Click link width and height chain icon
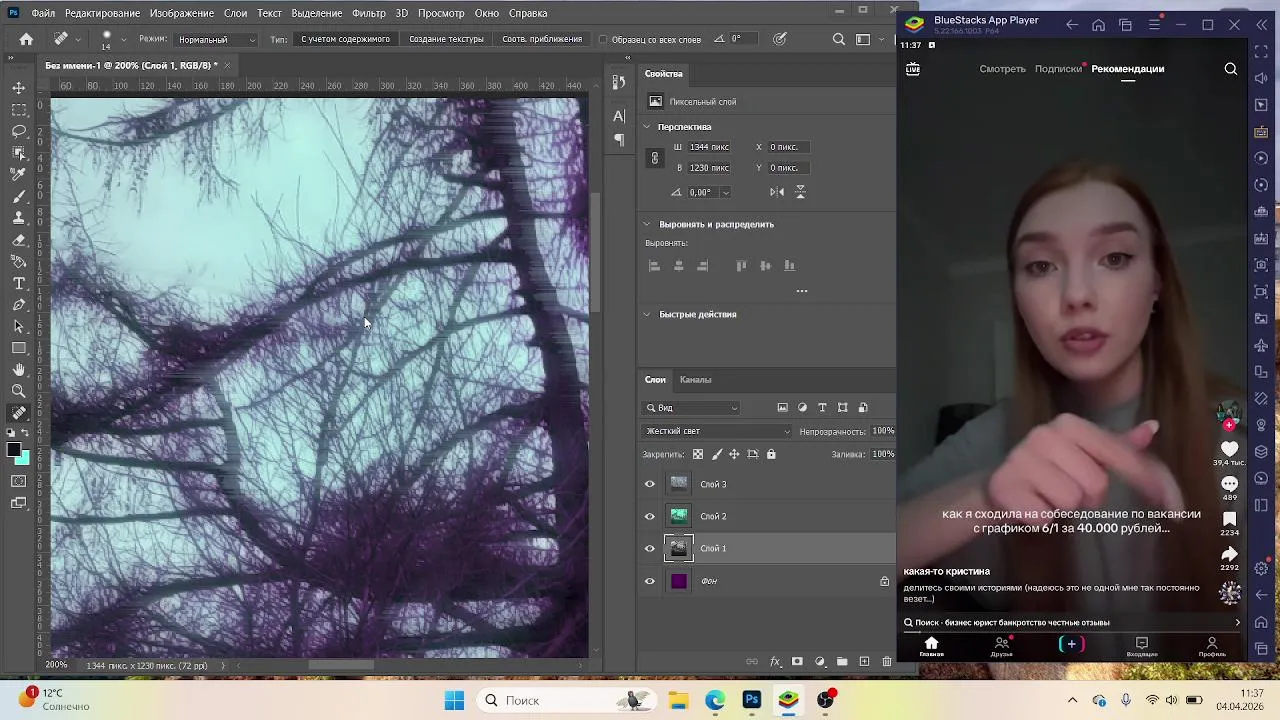Image resolution: width=1280 pixels, height=720 pixels. (x=655, y=157)
